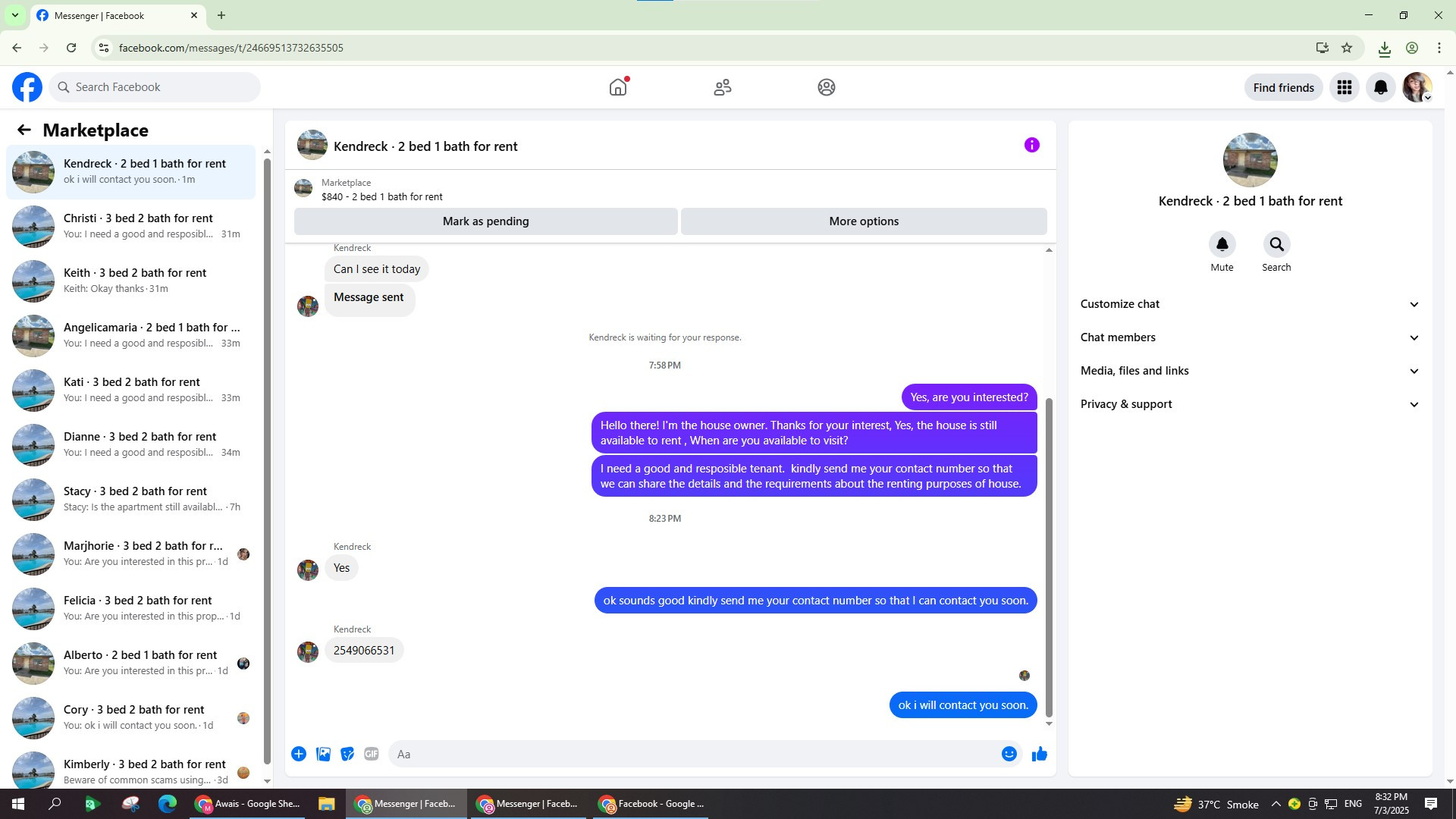Open more actions plus icon
This screenshot has height=819, width=1456.
pyautogui.click(x=299, y=754)
